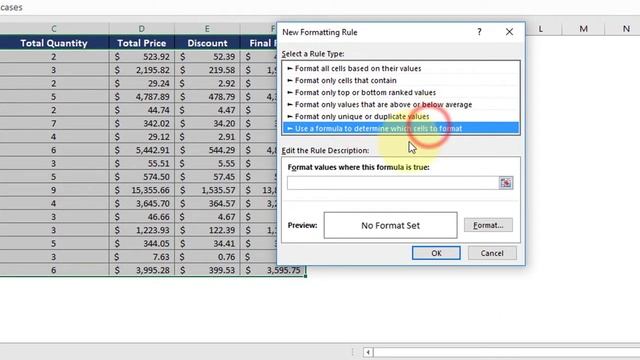Click the horizontal scrollbar left arrow
This screenshot has height=360, width=640.
[x=368, y=352]
